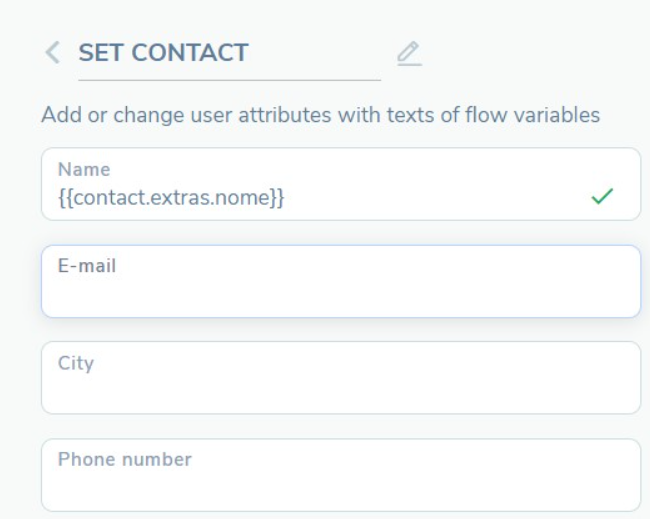Click the empty area below the E-mail label
This screenshot has width=650, height=519.
[x=340, y=296]
